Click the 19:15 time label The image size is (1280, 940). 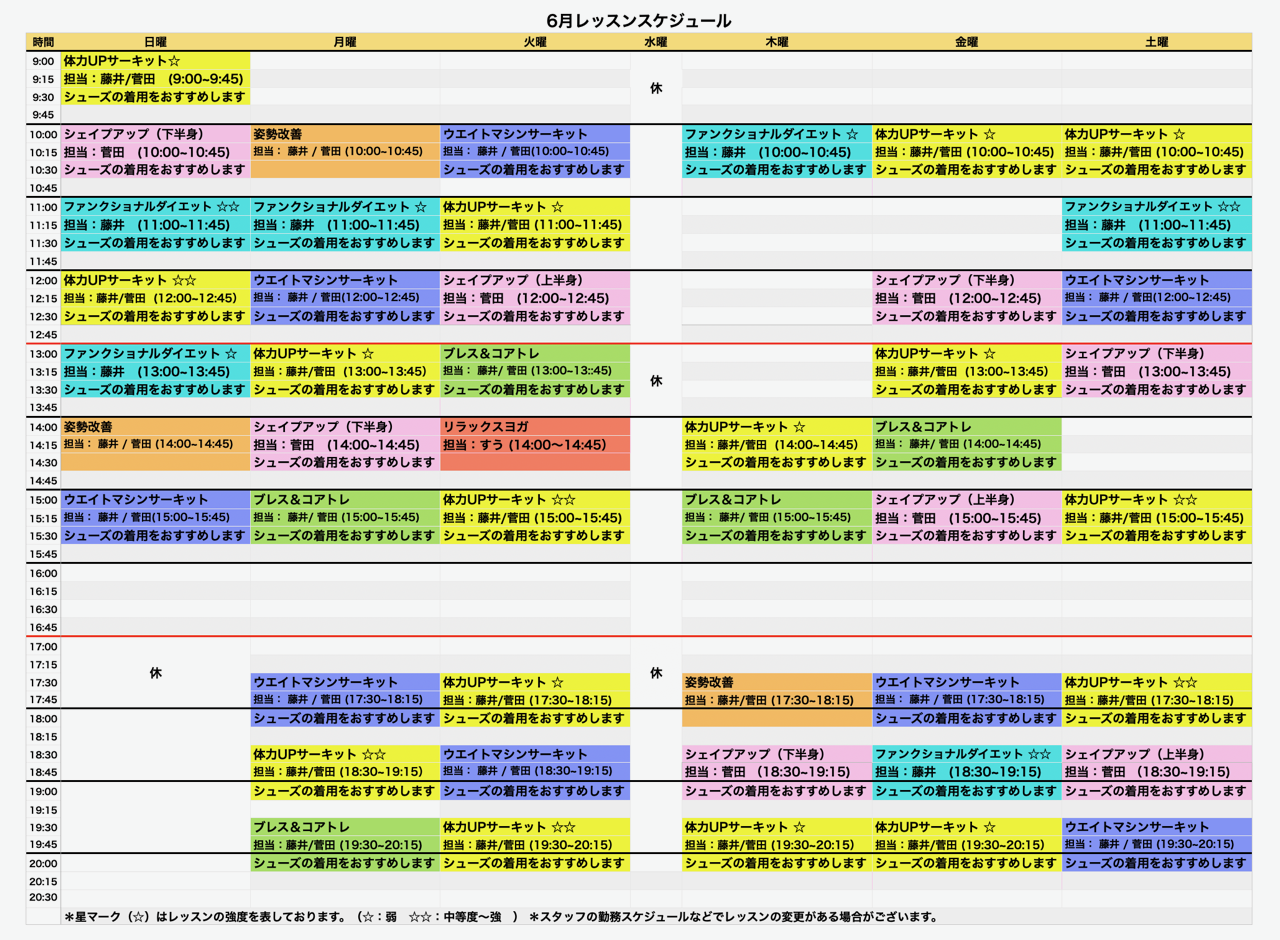click(x=43, y=810)
